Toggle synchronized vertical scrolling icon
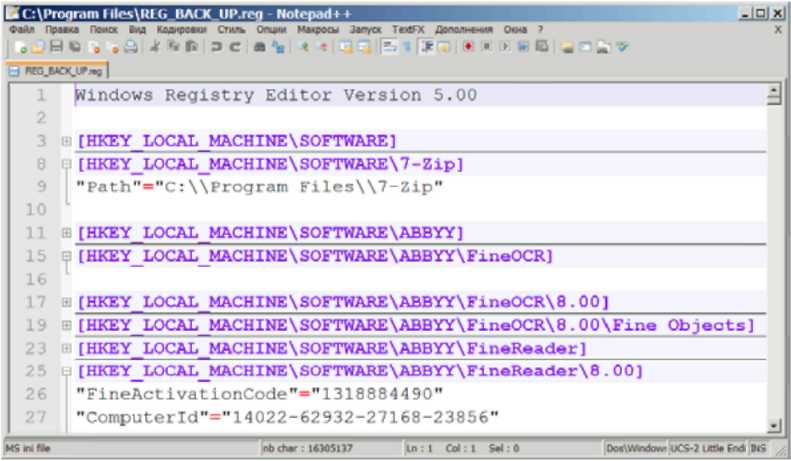Viewport: 791px width, 461px height. pyautogui.click(x=346, y=47)
